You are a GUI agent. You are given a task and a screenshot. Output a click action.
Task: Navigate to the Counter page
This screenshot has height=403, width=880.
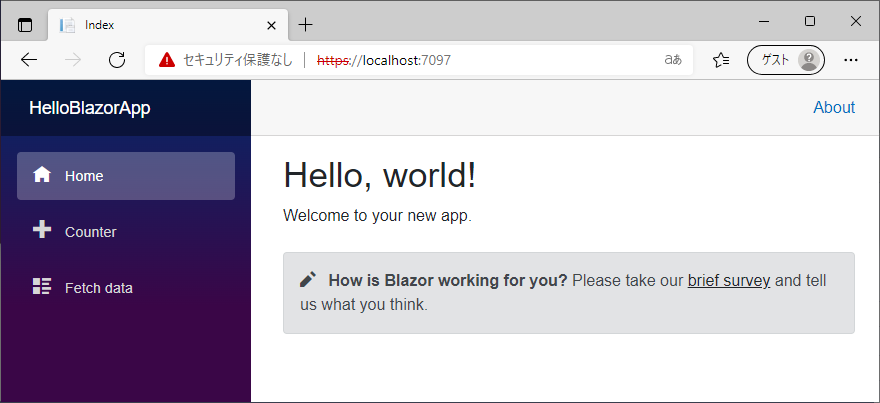click(126, 232)
